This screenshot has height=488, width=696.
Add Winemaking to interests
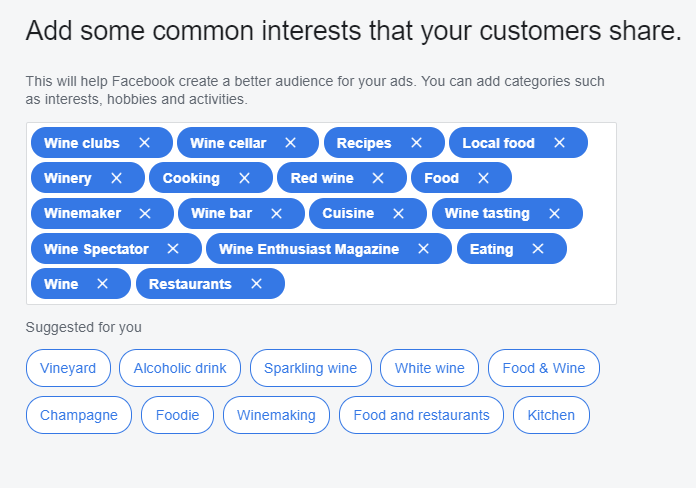(x=276, y=415)
